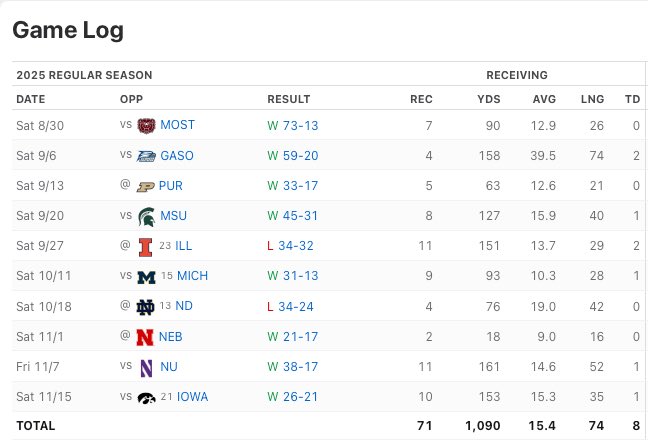Viewport: 648px width, 446px height.
Task: Open the W 31-13 Michigan result
Action: tap(293, 276)
